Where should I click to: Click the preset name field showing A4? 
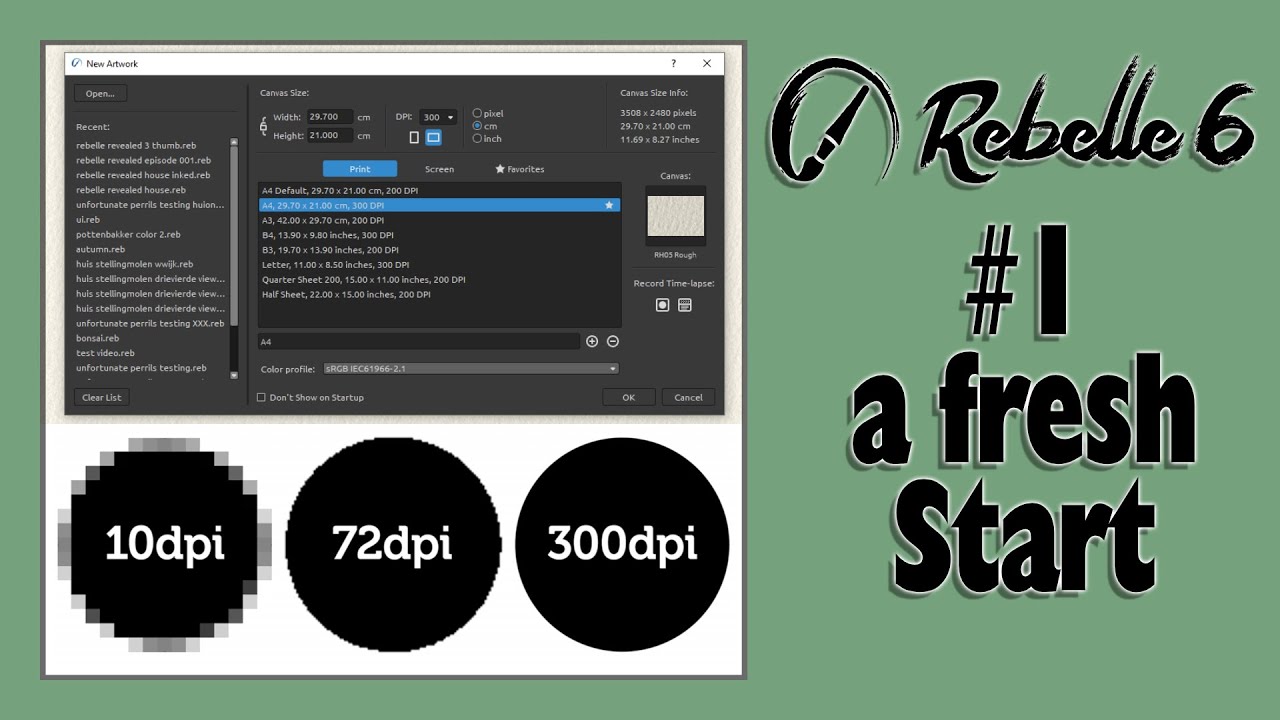coord(419,342)
